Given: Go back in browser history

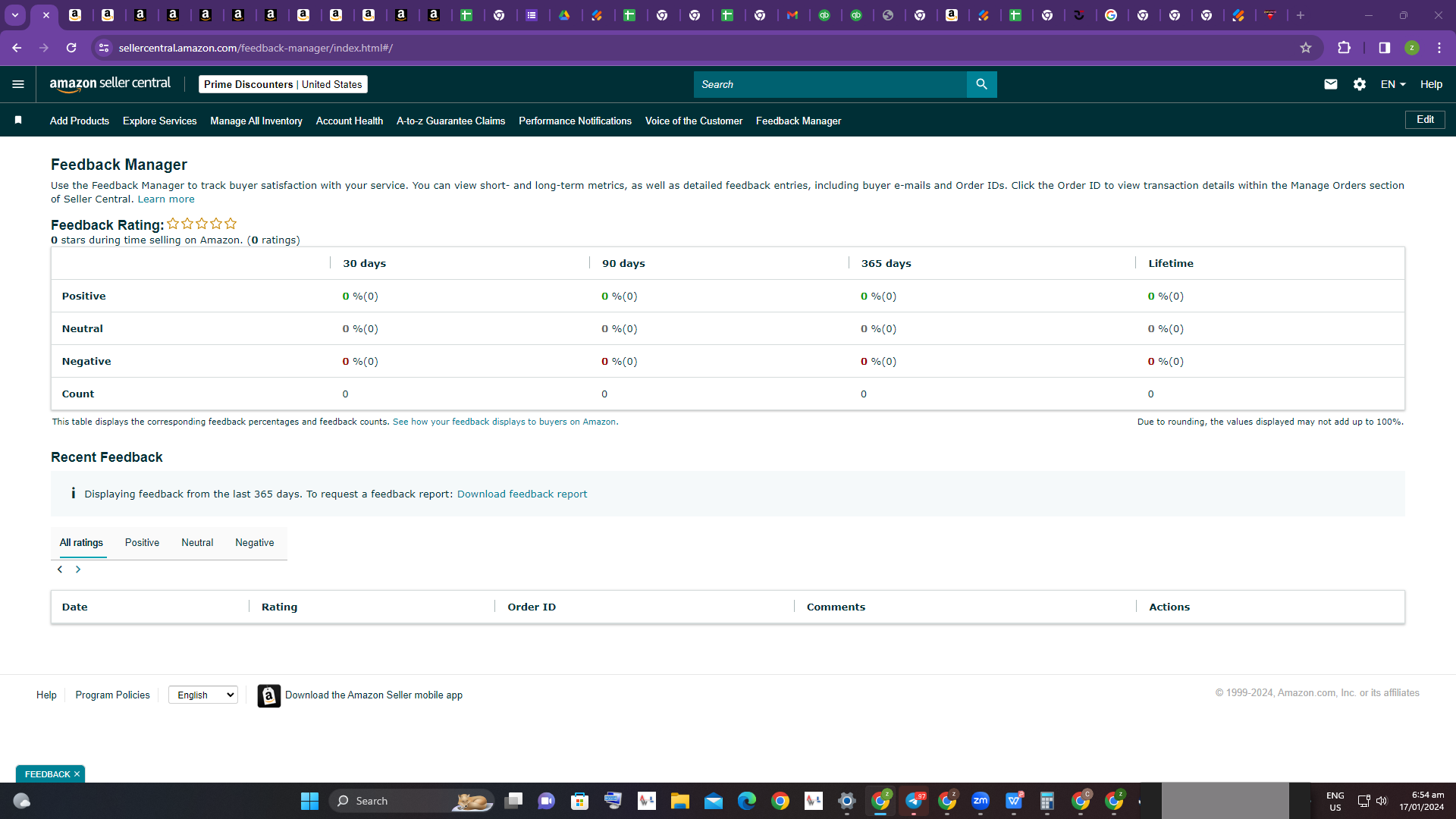Looking at the screenshot, I should click(17, 48).
